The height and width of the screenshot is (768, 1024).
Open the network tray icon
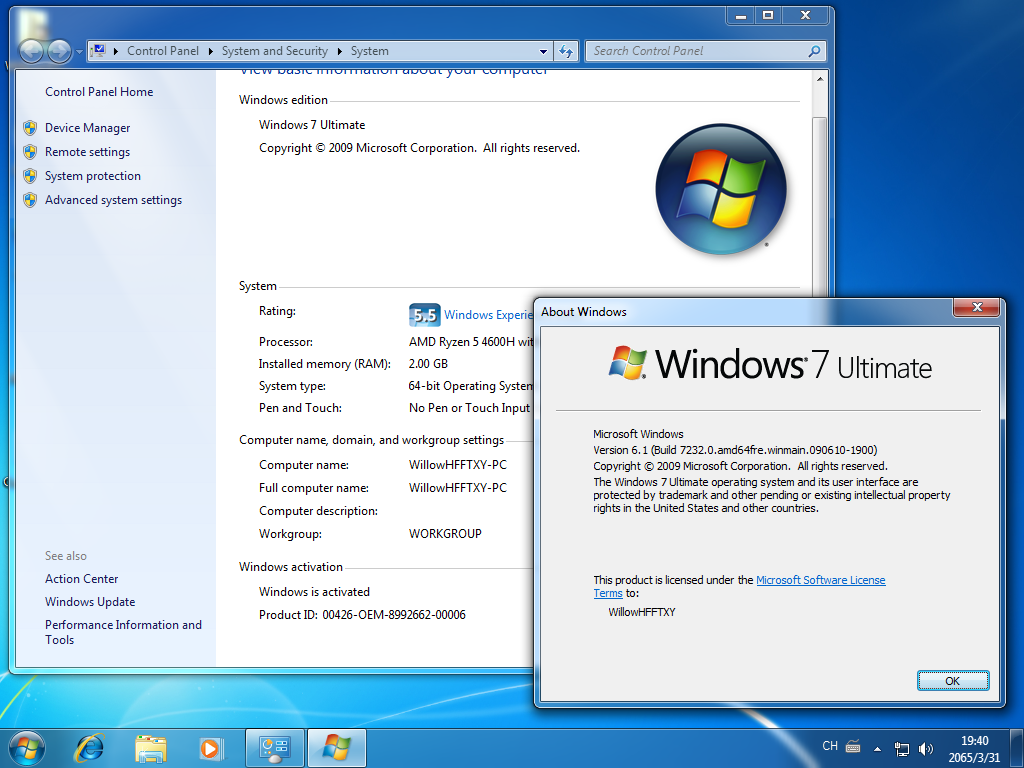point(902,748)
